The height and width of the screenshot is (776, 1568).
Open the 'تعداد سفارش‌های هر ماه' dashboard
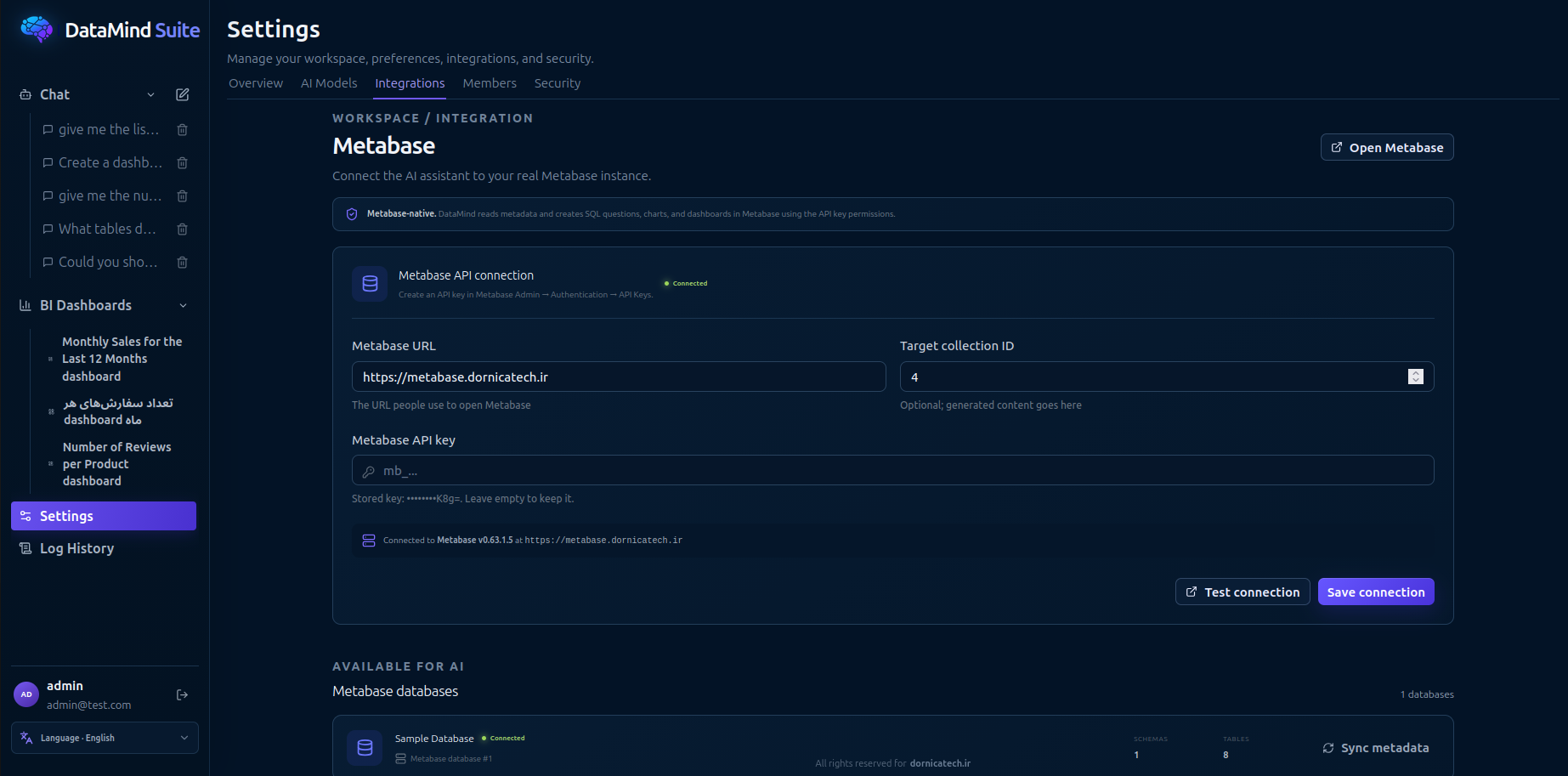pos(118,411)
